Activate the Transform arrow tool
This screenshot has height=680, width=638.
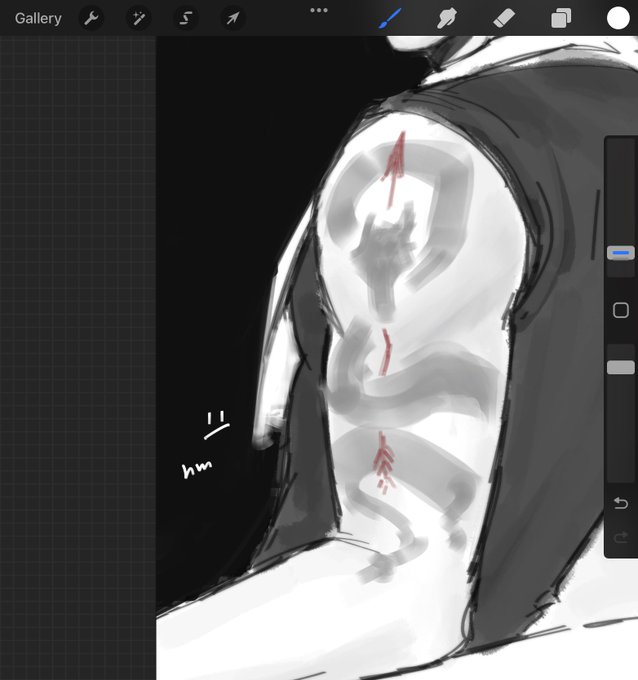(233, 18)
